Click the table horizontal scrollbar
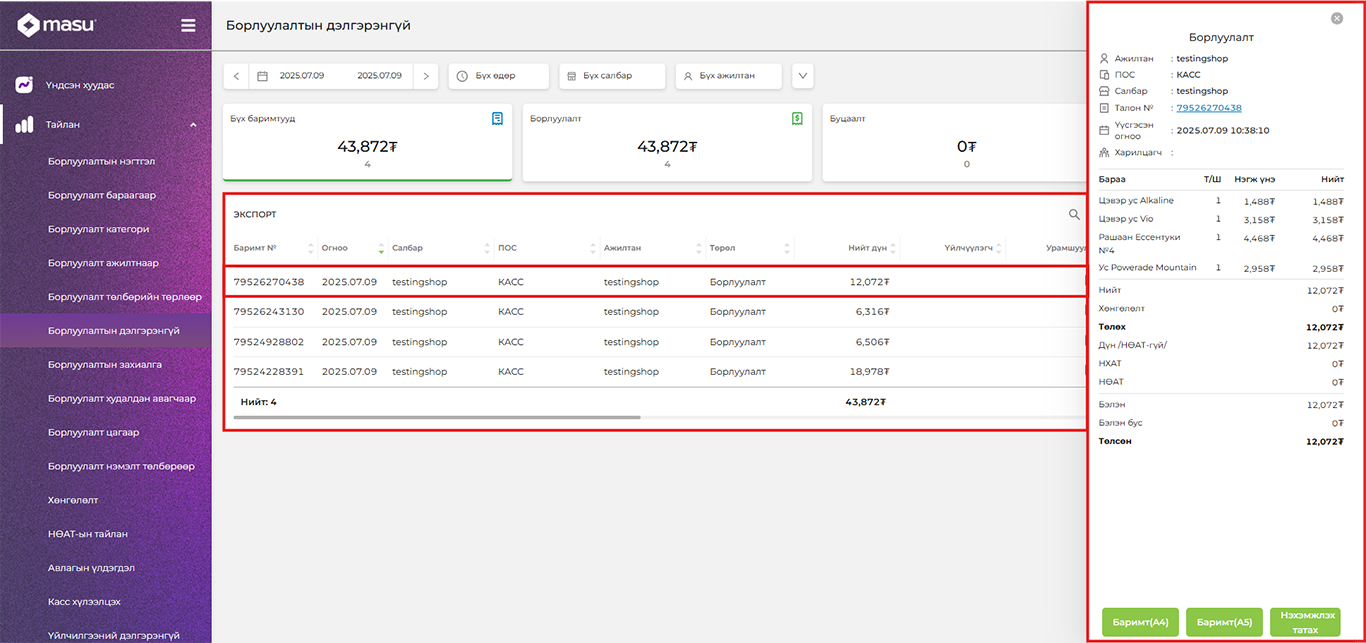 (435, 417)
